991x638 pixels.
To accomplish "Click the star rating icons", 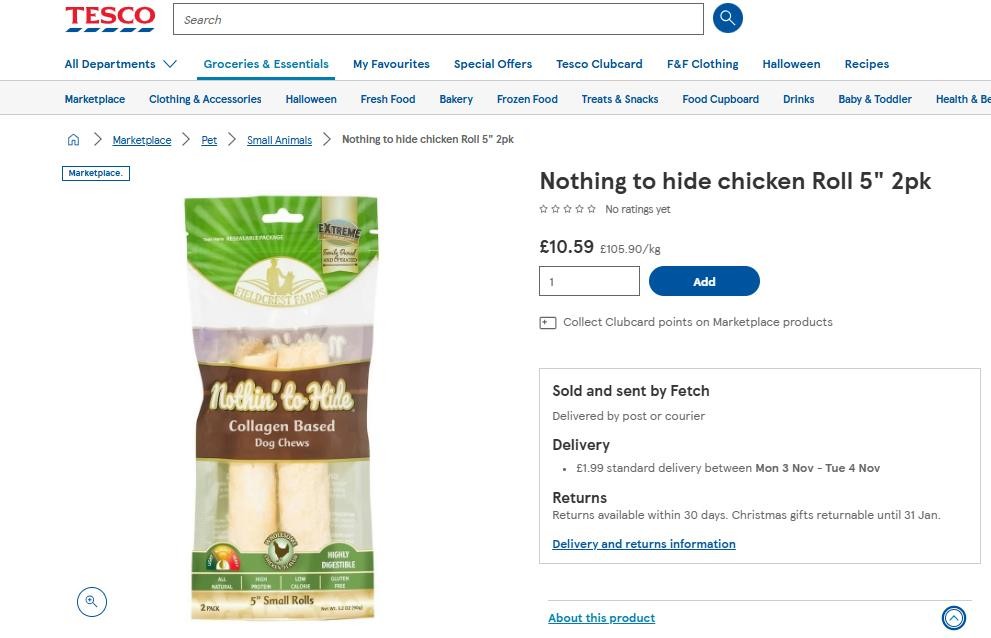I will click(567, 209).
